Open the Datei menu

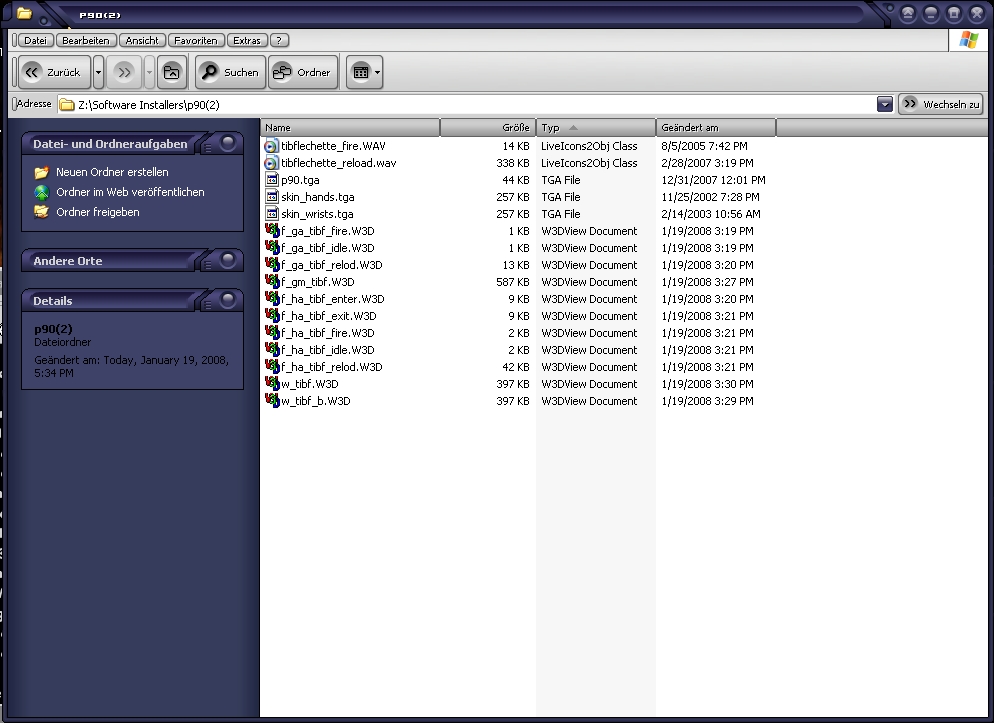pyautogui.click(x=36, y=41)
